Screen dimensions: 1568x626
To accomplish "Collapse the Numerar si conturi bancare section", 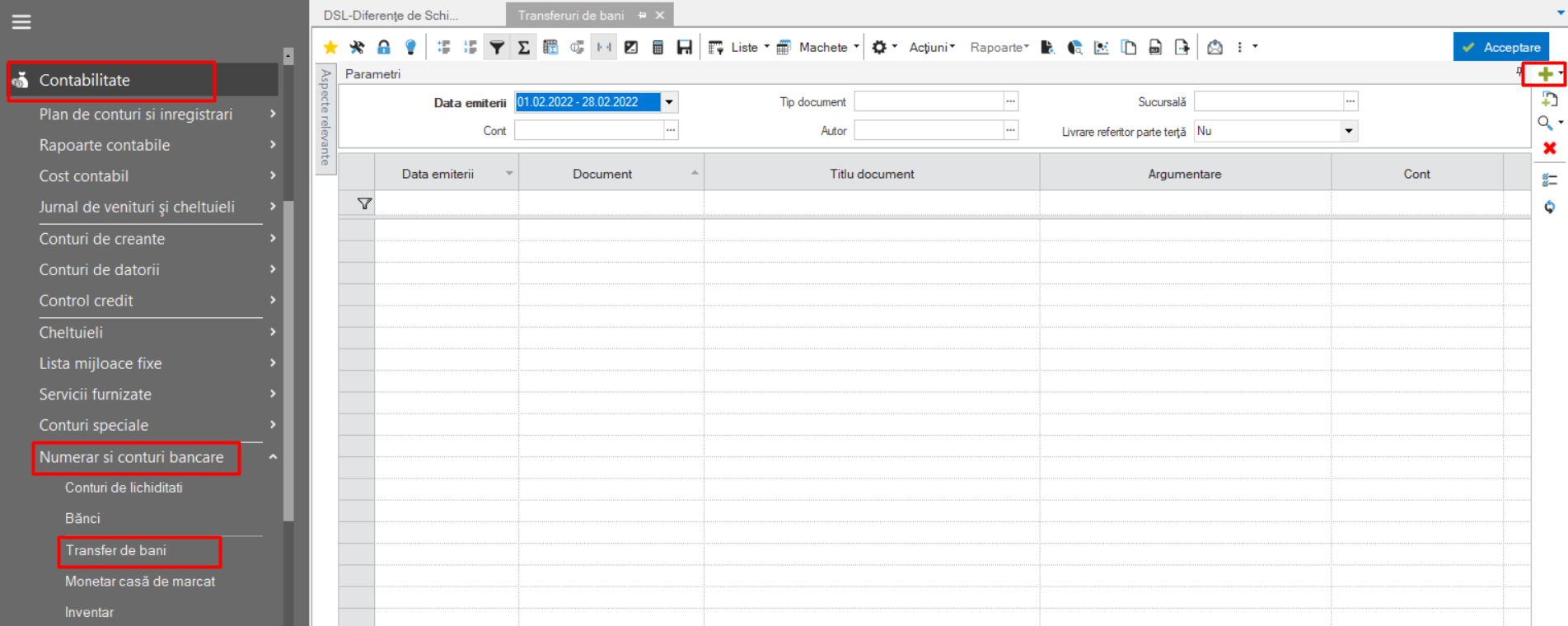I will (273, 457).
